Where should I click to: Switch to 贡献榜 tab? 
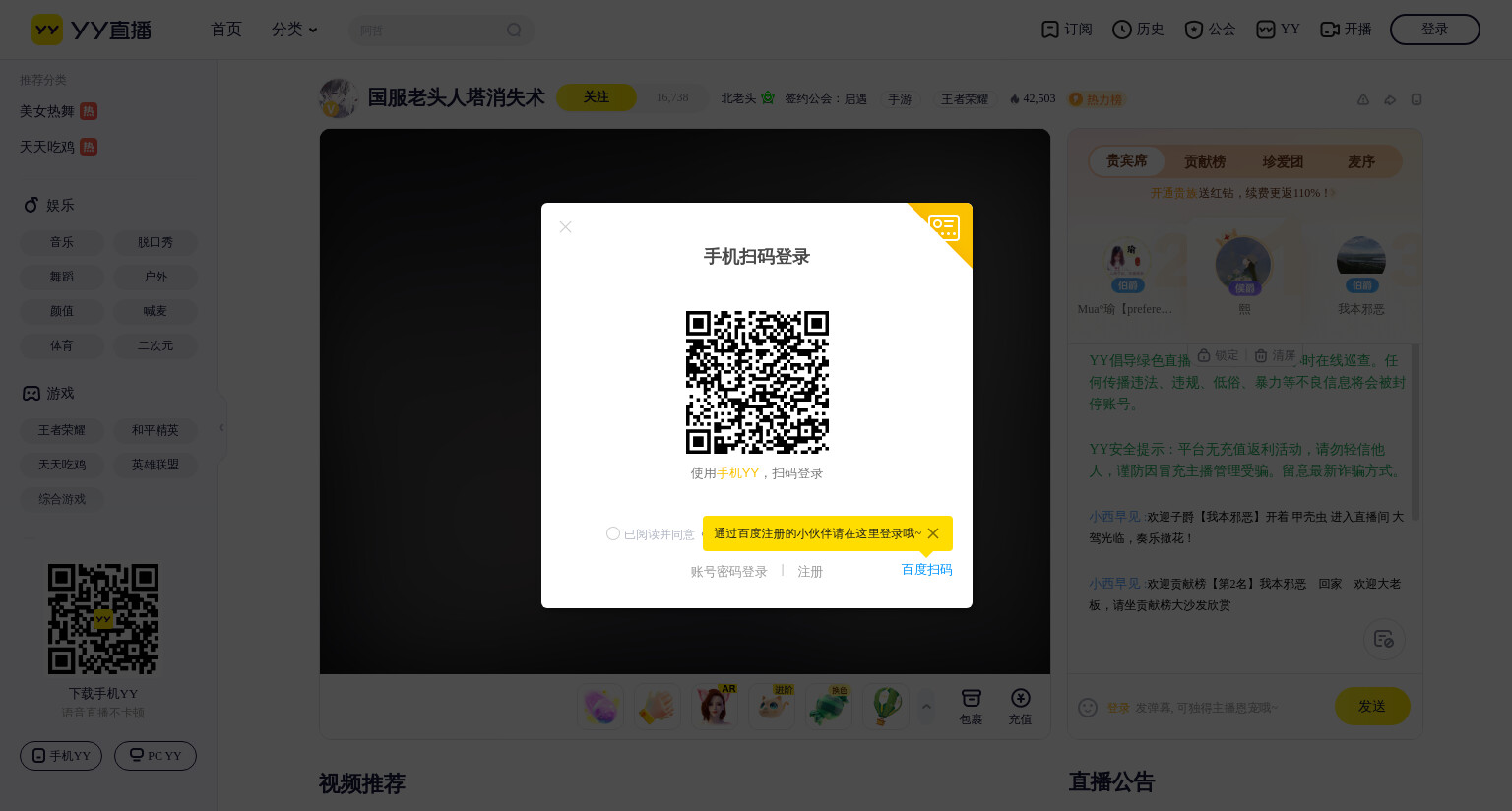(x=1205, y=161)
